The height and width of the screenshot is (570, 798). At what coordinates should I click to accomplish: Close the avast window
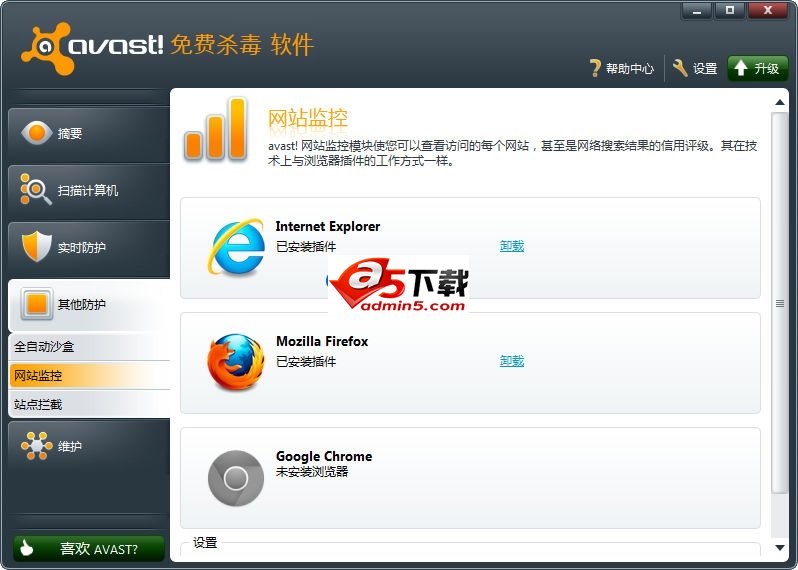(768, 11)
